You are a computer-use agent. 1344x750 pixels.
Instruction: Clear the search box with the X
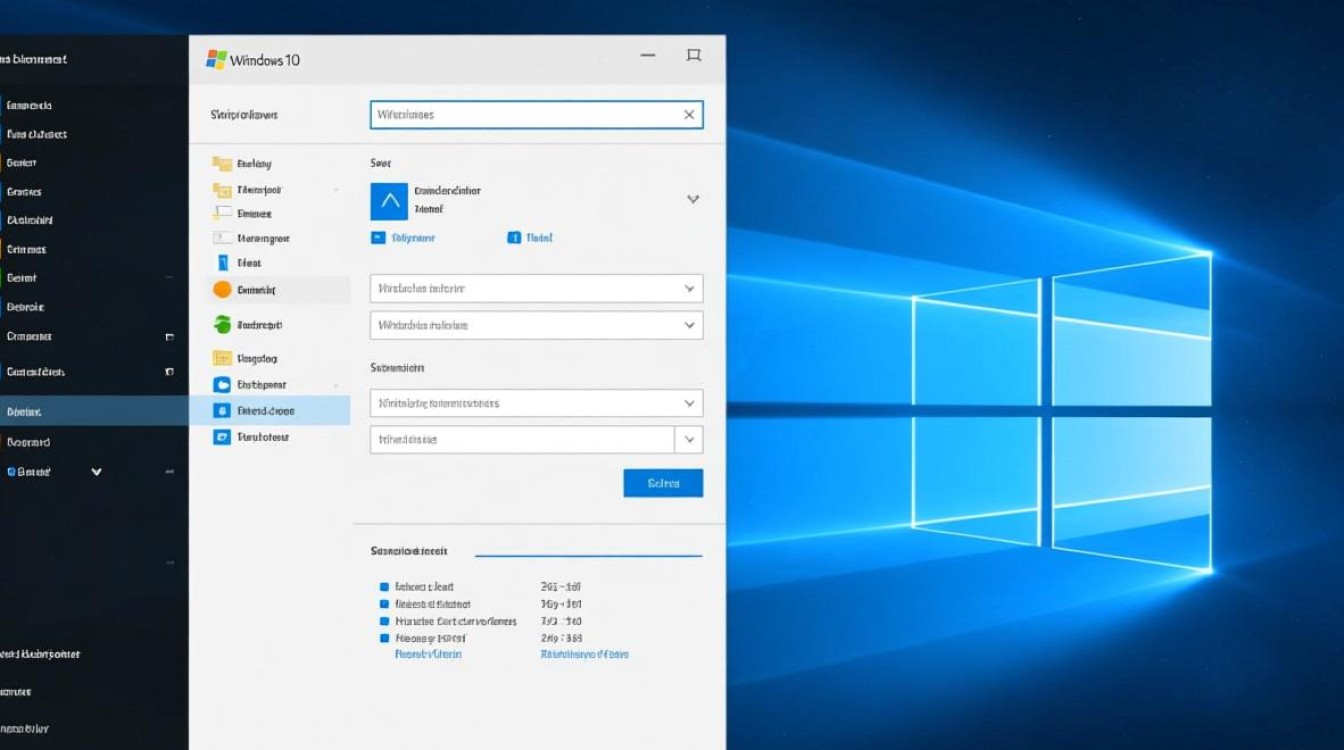[689, 115]
